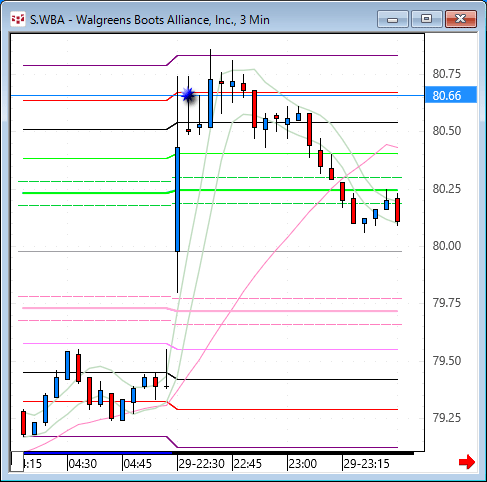Viewport: 487px width, 482px height.
Task: Click the 80.50 price axis label
Action: [x=447, y=131]
